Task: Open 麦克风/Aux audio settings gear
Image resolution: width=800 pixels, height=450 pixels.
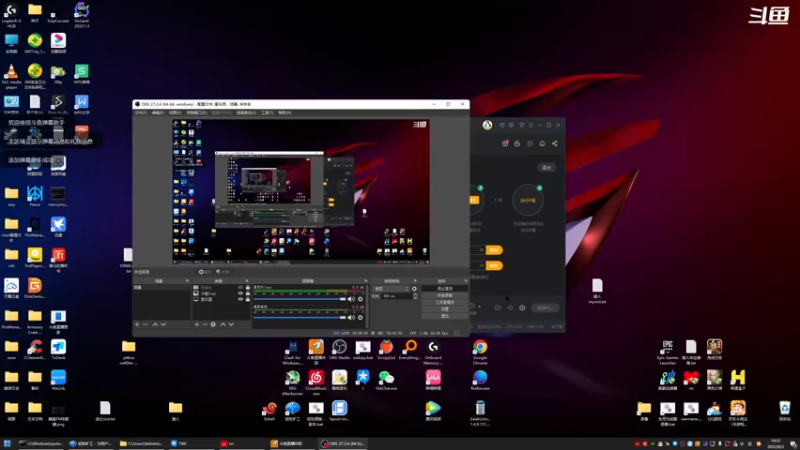Action: pos(360,299)
